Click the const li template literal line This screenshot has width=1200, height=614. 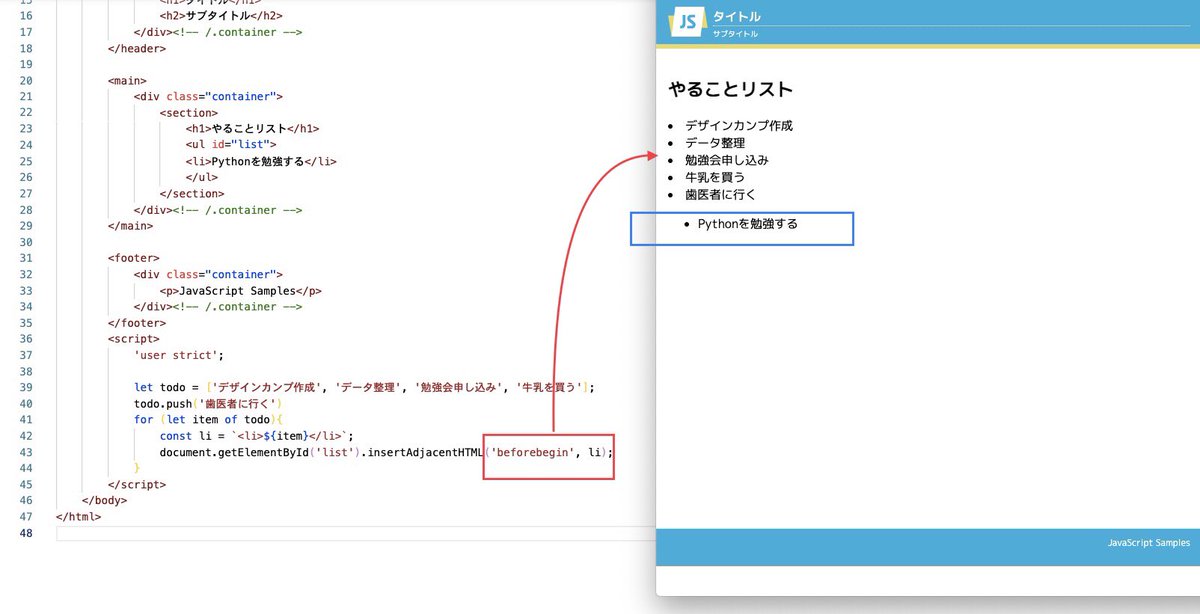(257, 436)
